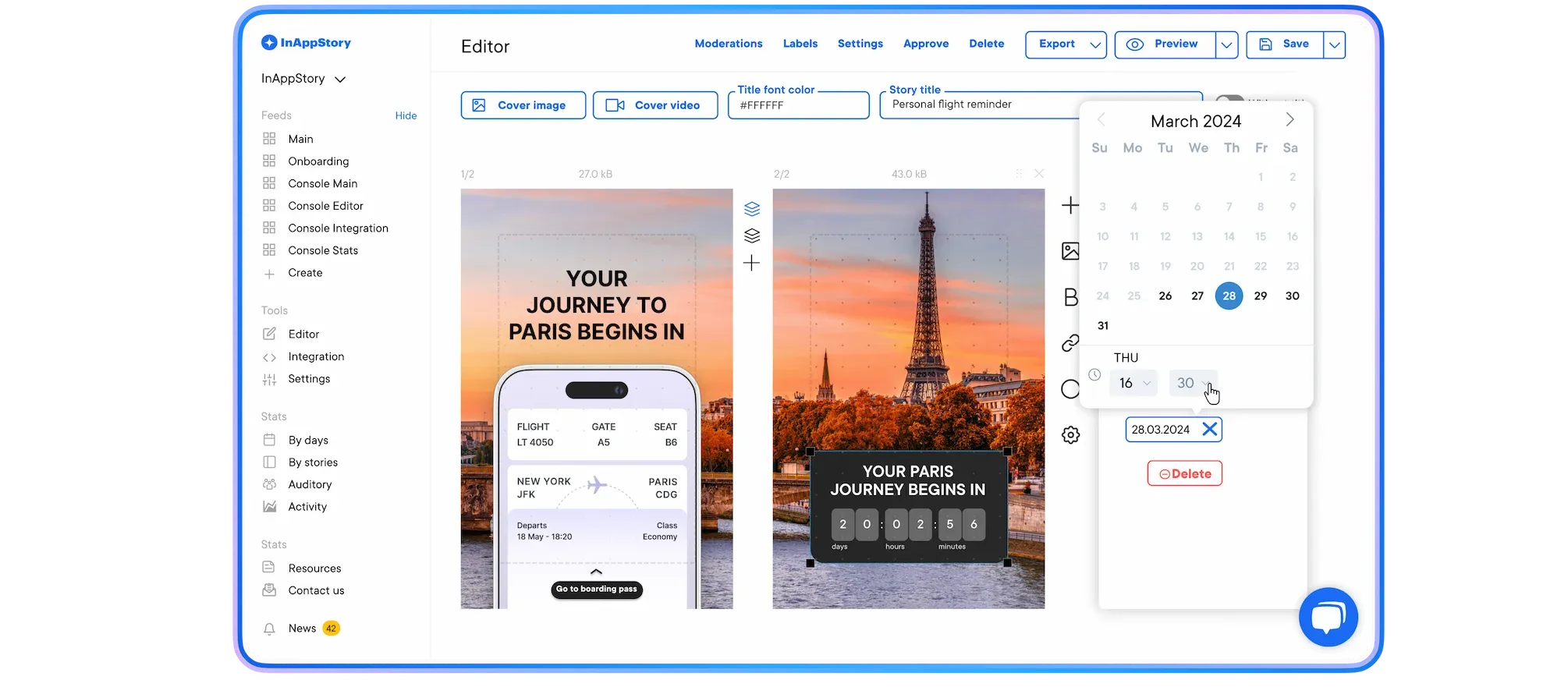Screen dimensions: 1568x687
Task: Open Moderations in the top menu
Action: click(x=729, y=44)
